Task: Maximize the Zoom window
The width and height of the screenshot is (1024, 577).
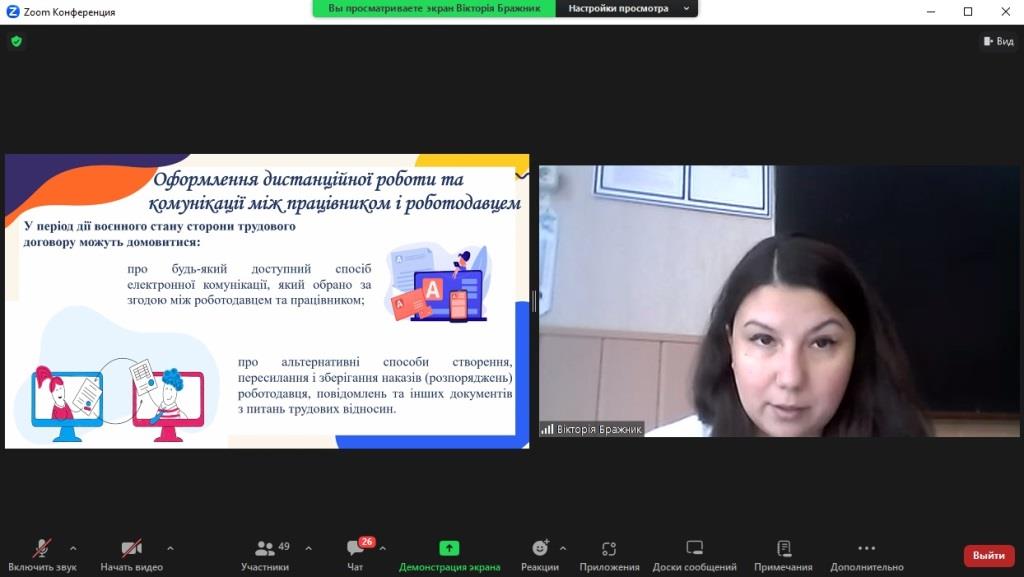Action: tap(968, 12)
